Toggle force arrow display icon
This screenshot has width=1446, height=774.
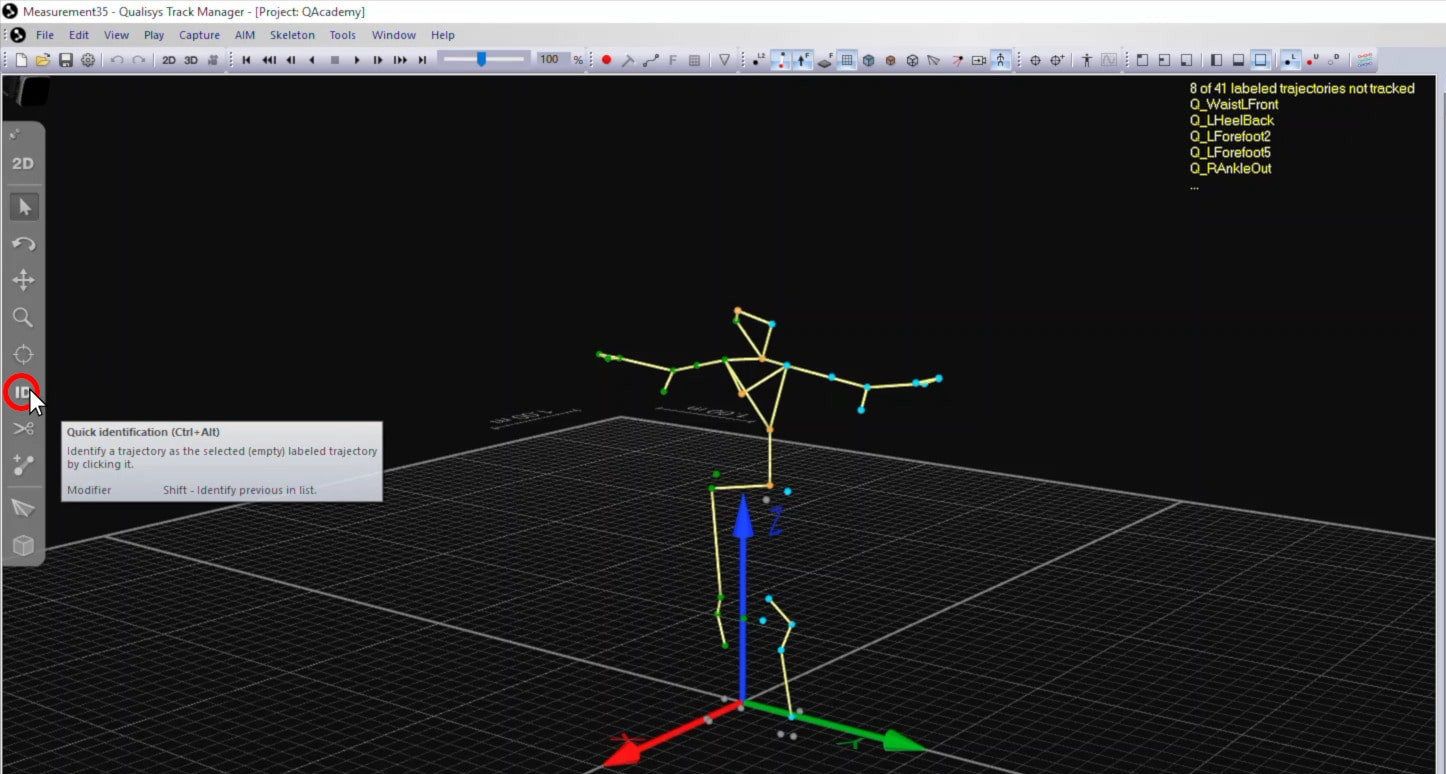(803, 60)
